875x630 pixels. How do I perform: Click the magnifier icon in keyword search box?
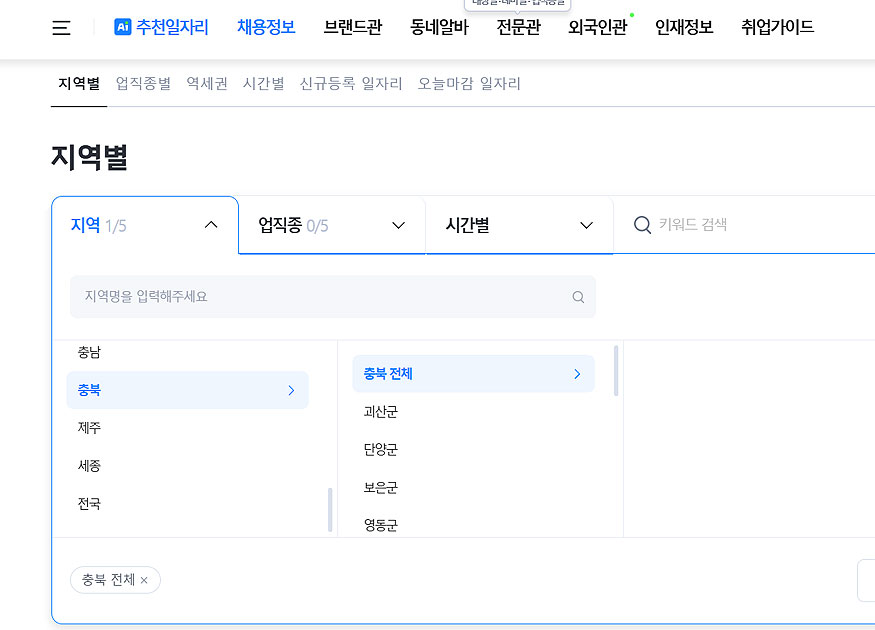[642, 225]
